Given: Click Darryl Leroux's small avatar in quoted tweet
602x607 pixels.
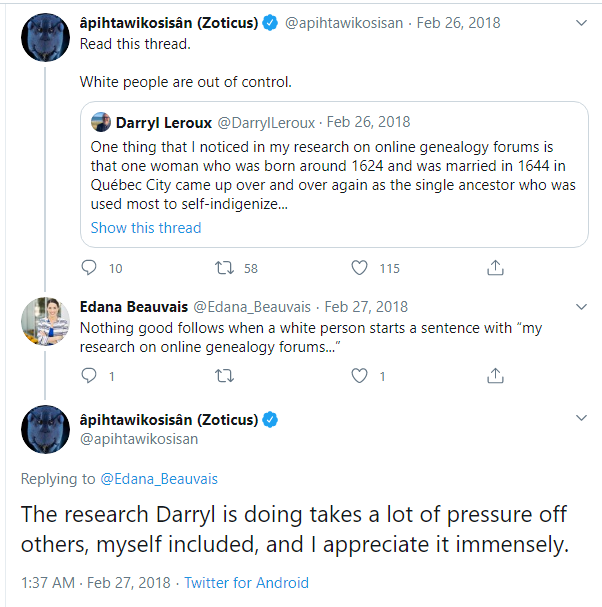Looking at the screenshot, I should point(101,122).
